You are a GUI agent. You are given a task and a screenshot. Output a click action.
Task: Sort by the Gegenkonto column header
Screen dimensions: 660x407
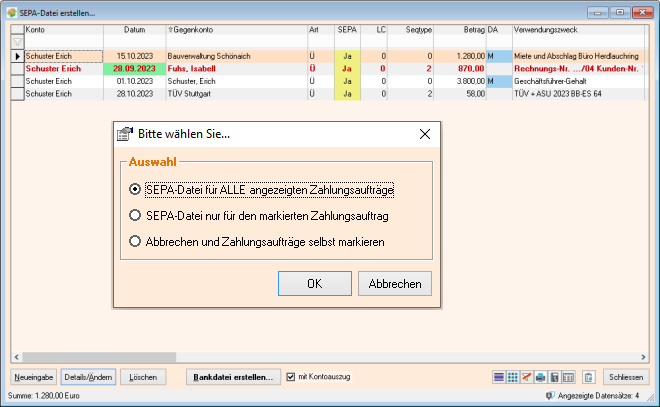237,30
